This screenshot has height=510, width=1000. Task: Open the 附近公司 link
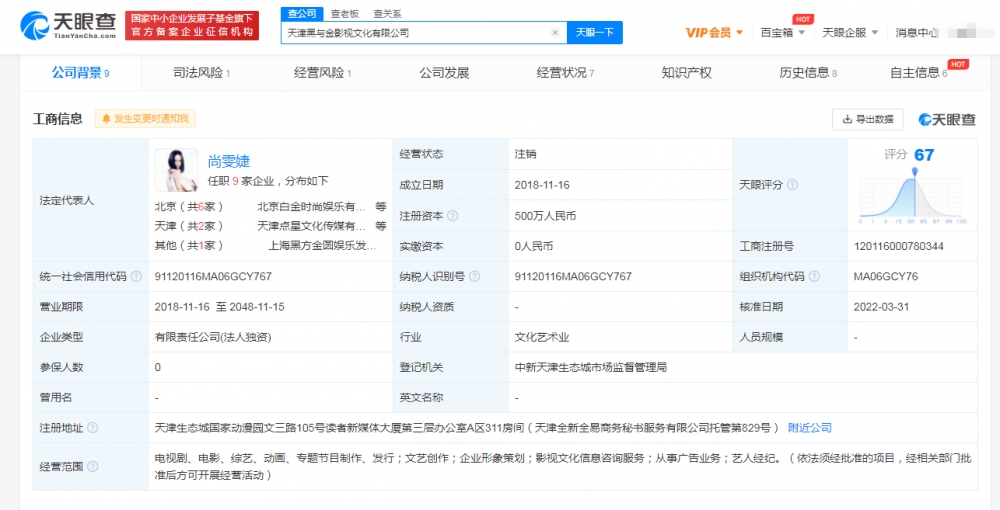pos(809,428)
